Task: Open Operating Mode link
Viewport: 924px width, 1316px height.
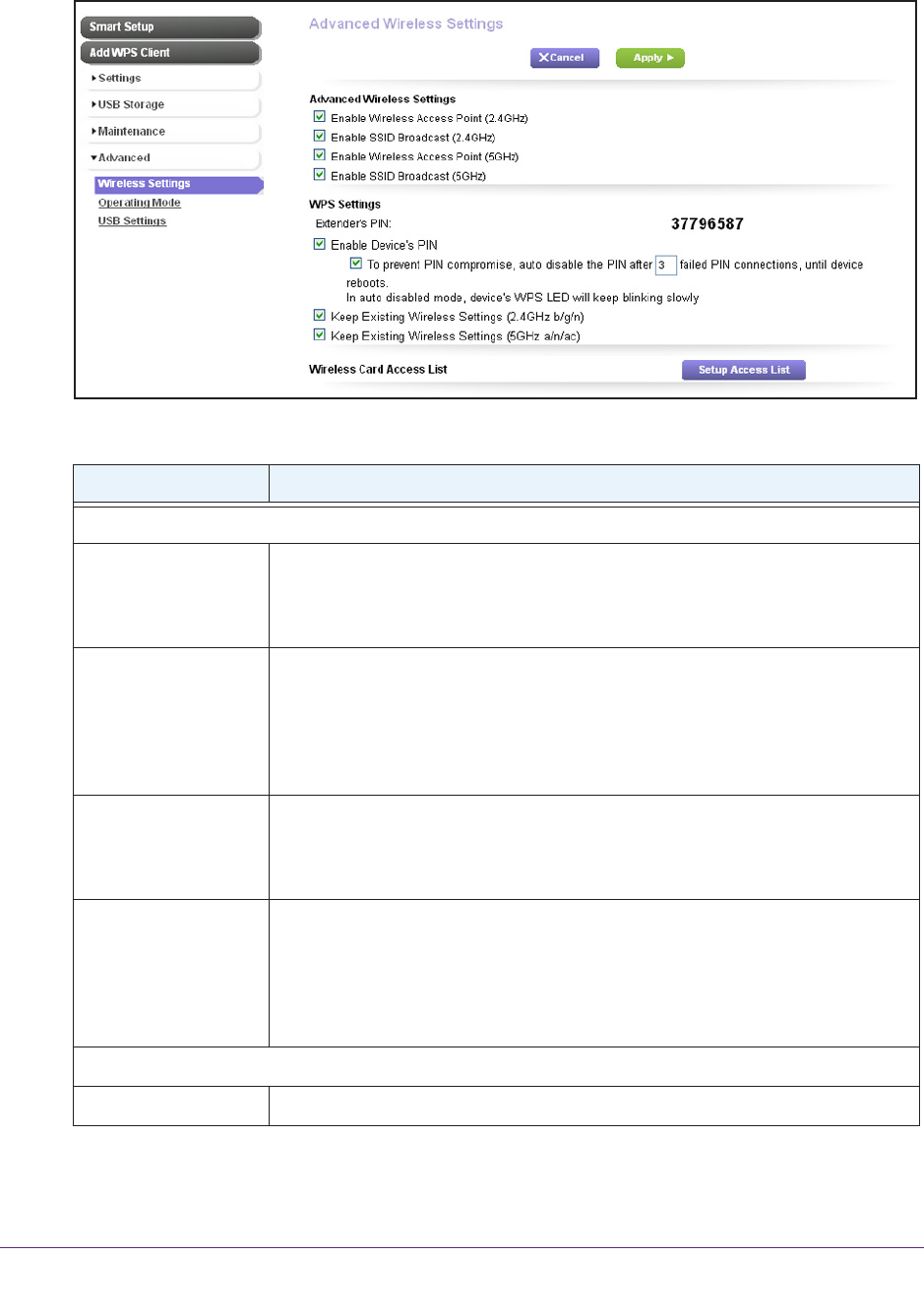Action: coord(139,203)
